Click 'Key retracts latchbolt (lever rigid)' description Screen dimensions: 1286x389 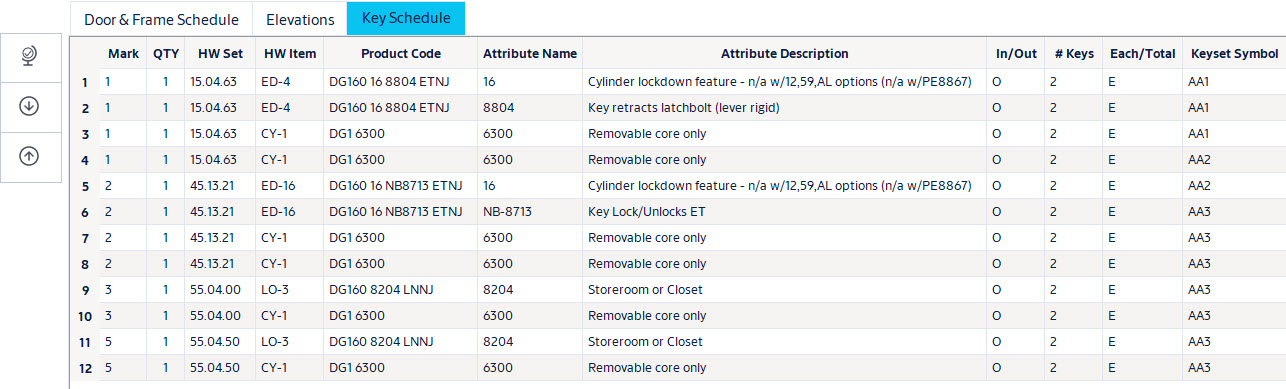pos(683,108)
